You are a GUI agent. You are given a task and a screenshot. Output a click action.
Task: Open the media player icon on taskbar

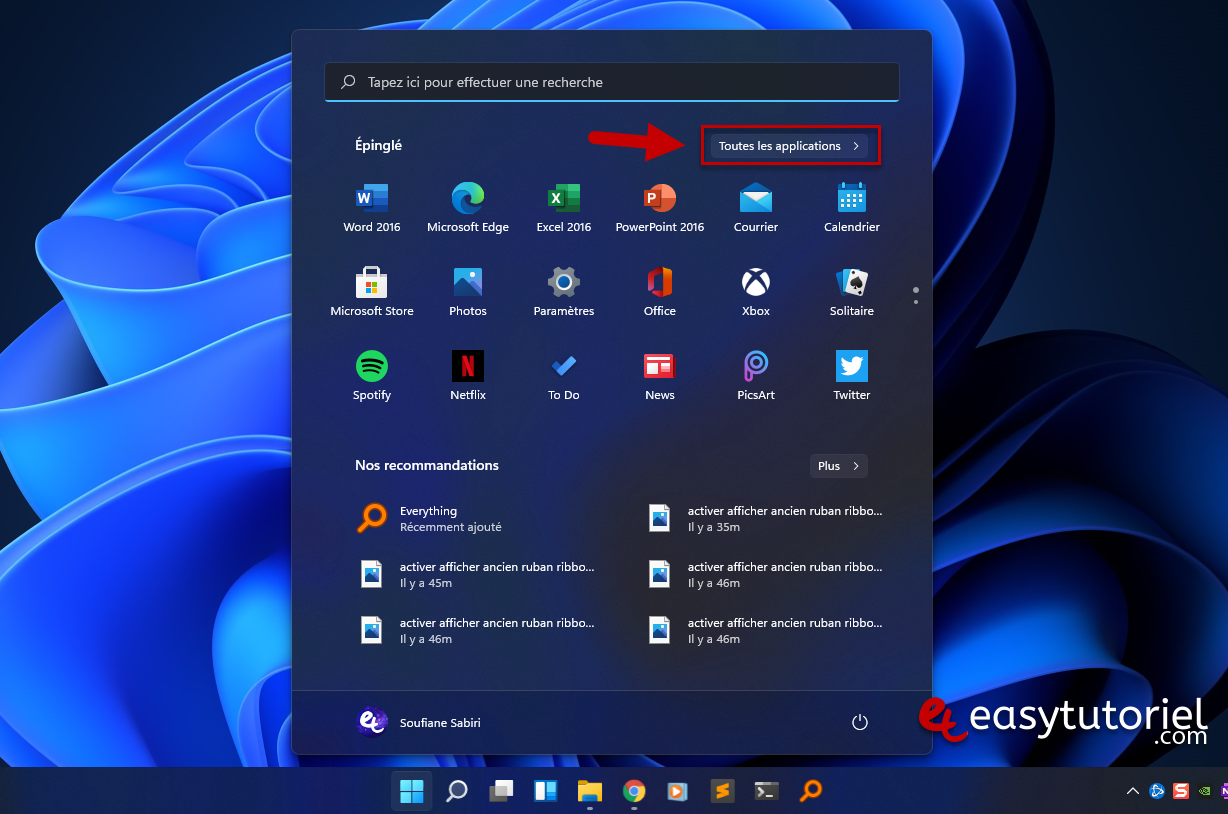coord(677,791)
